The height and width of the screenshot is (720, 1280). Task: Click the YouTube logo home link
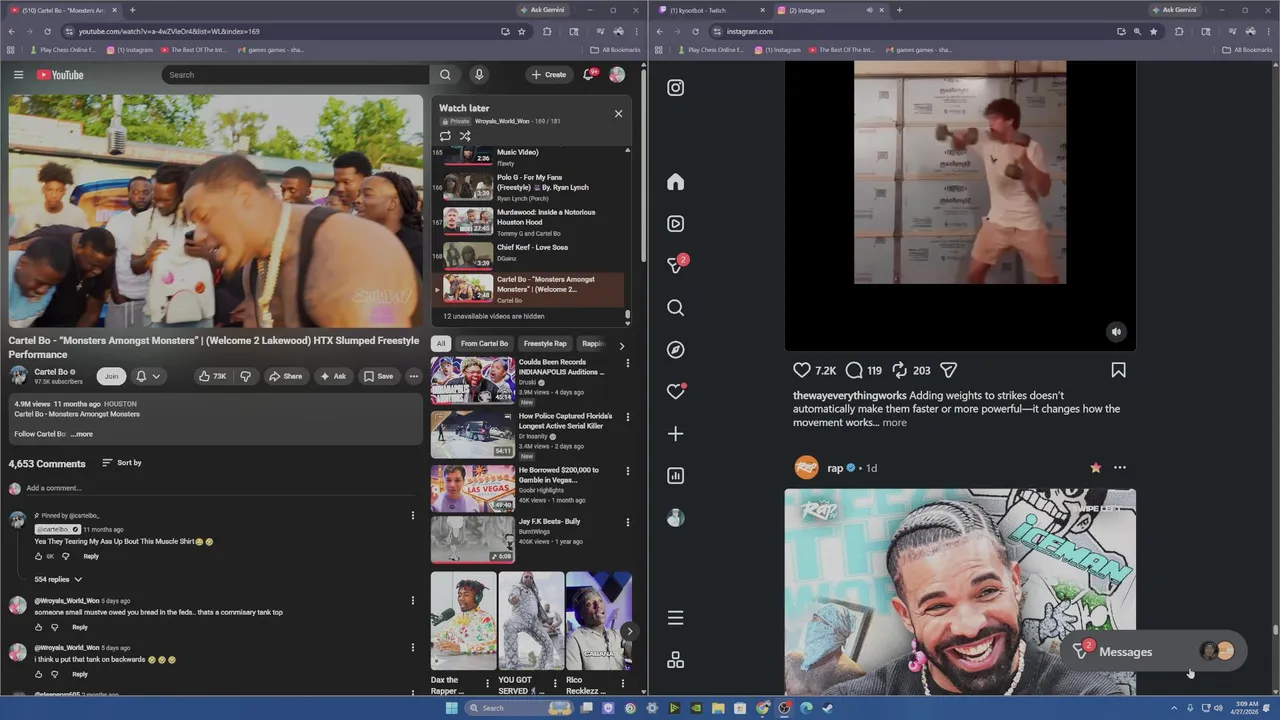(x=60, y=75)
